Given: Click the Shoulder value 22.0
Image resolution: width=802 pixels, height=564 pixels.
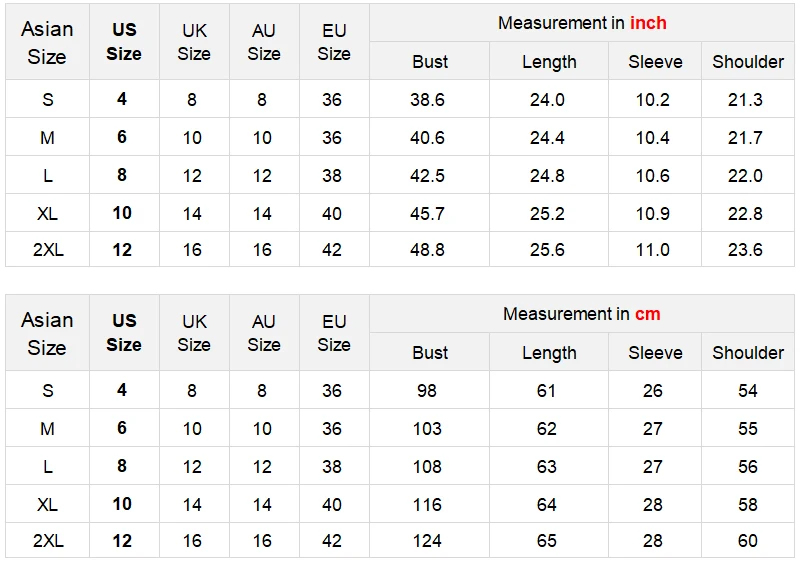Looking at the screenshot, I should [x=745, y=175].
